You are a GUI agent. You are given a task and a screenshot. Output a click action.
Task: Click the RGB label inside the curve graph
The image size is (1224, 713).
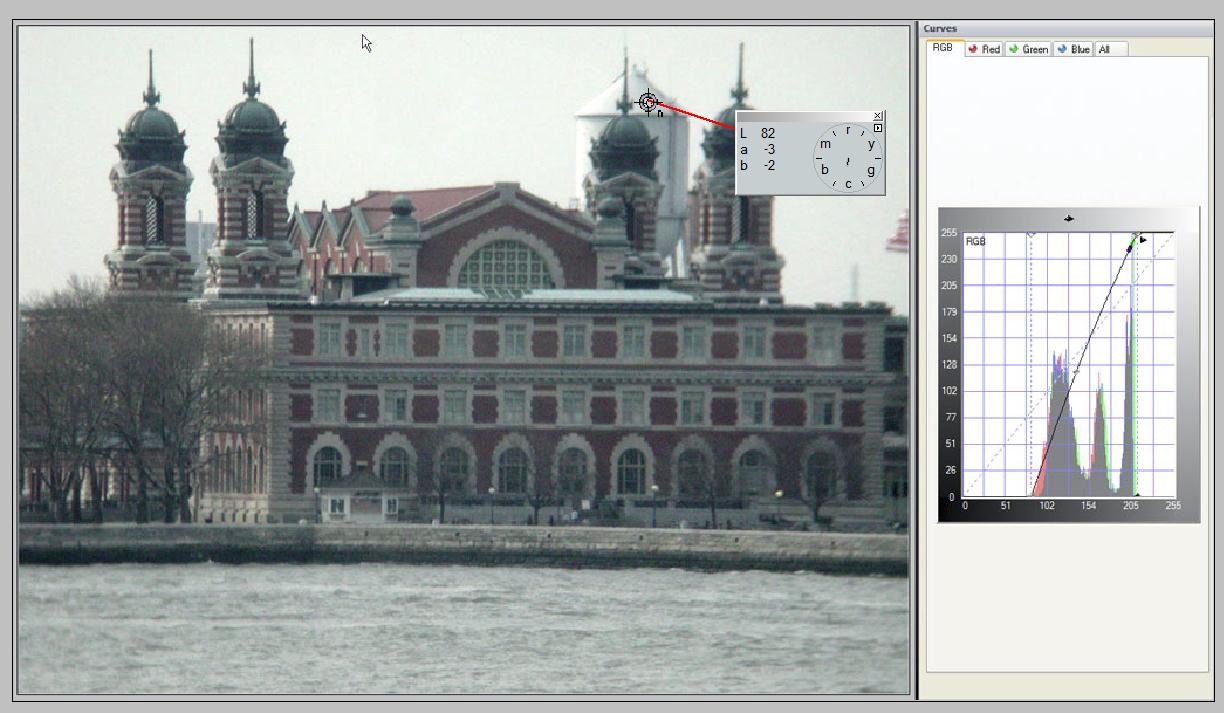975,241
